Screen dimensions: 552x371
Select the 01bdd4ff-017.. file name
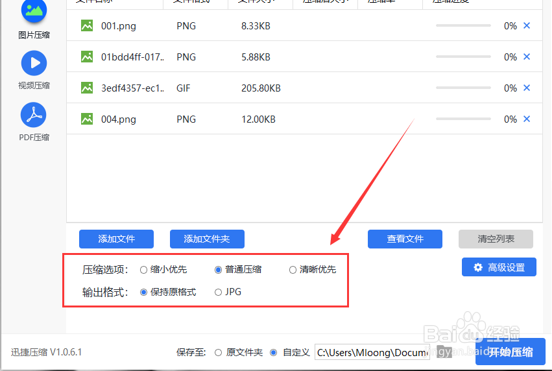pos(133,57)
